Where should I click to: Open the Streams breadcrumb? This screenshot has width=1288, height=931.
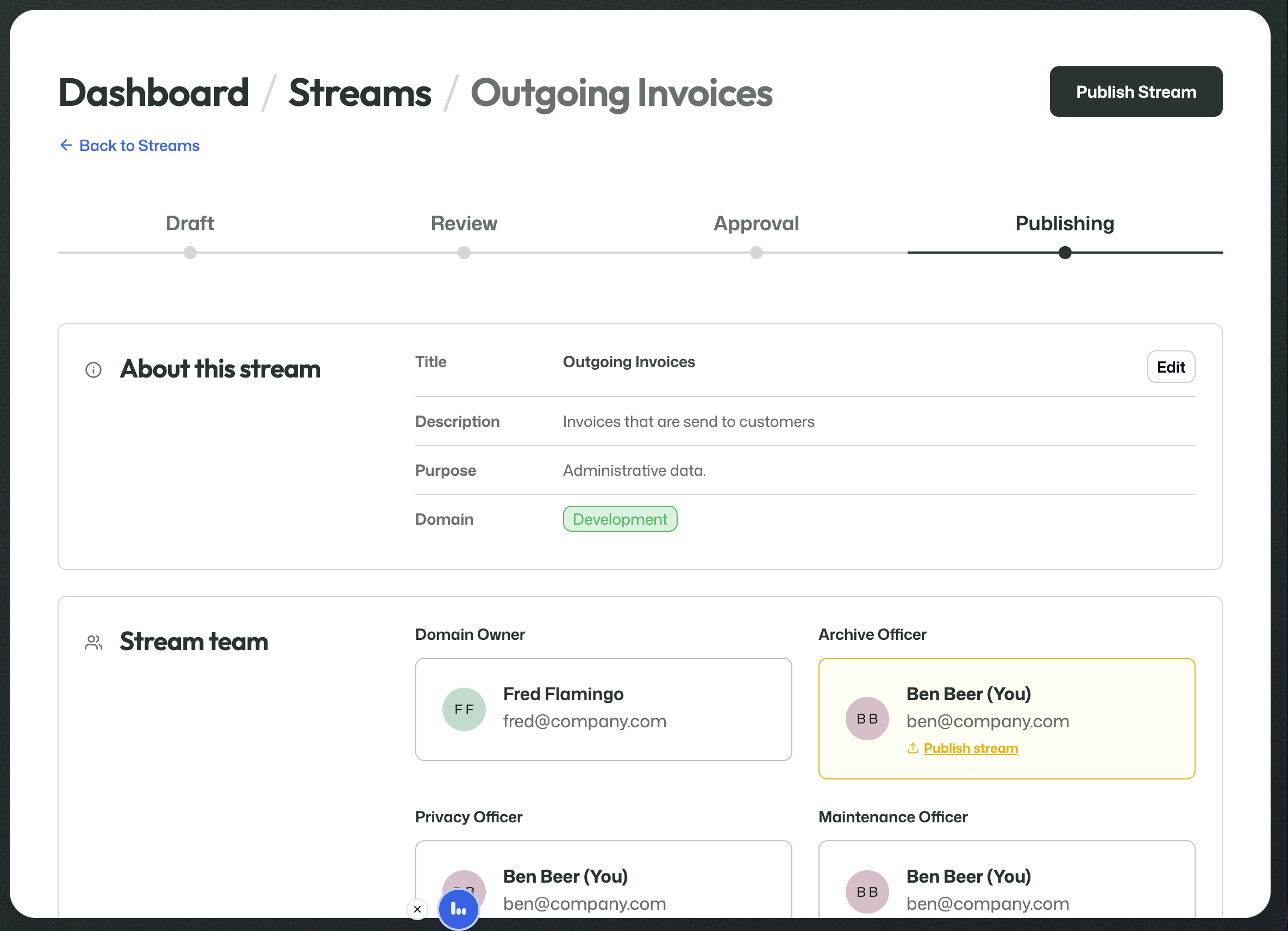(360, 92)
